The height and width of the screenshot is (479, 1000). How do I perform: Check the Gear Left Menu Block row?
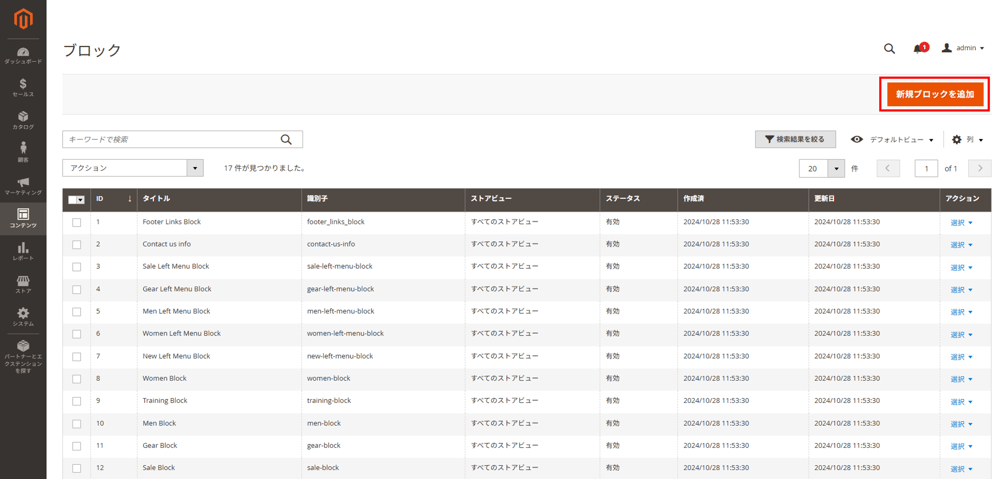click(77, 290)
